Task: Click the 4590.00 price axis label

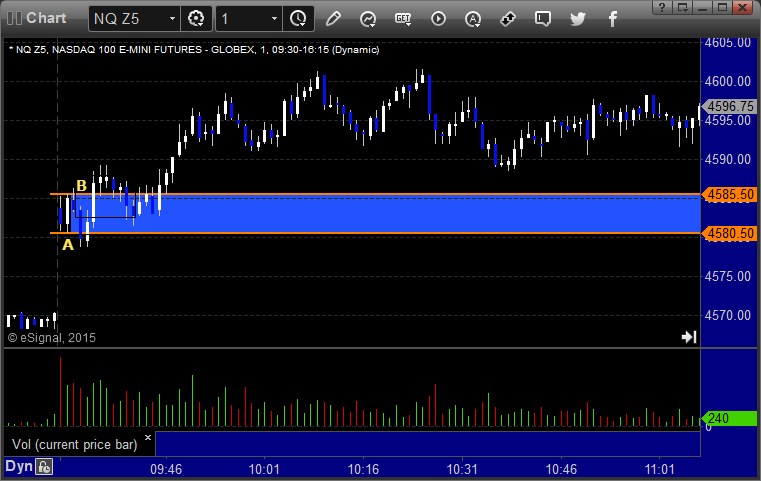Action: click(x=728, y=159)
